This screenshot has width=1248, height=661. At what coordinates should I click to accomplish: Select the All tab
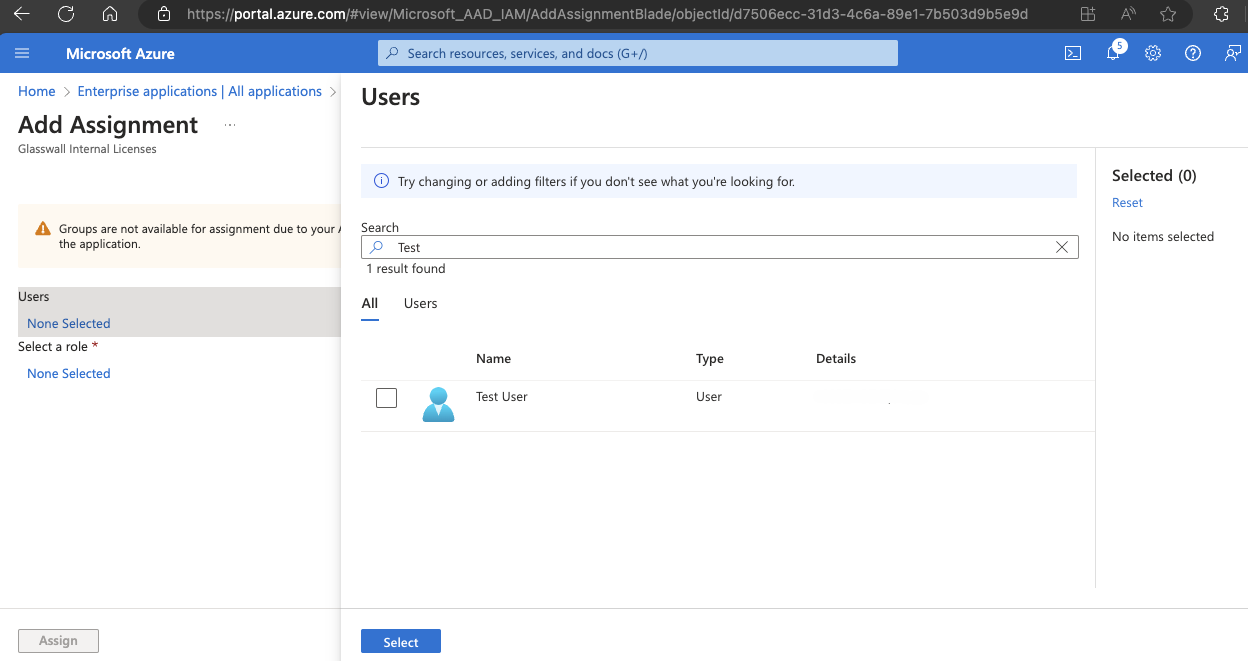pos(370,303)
